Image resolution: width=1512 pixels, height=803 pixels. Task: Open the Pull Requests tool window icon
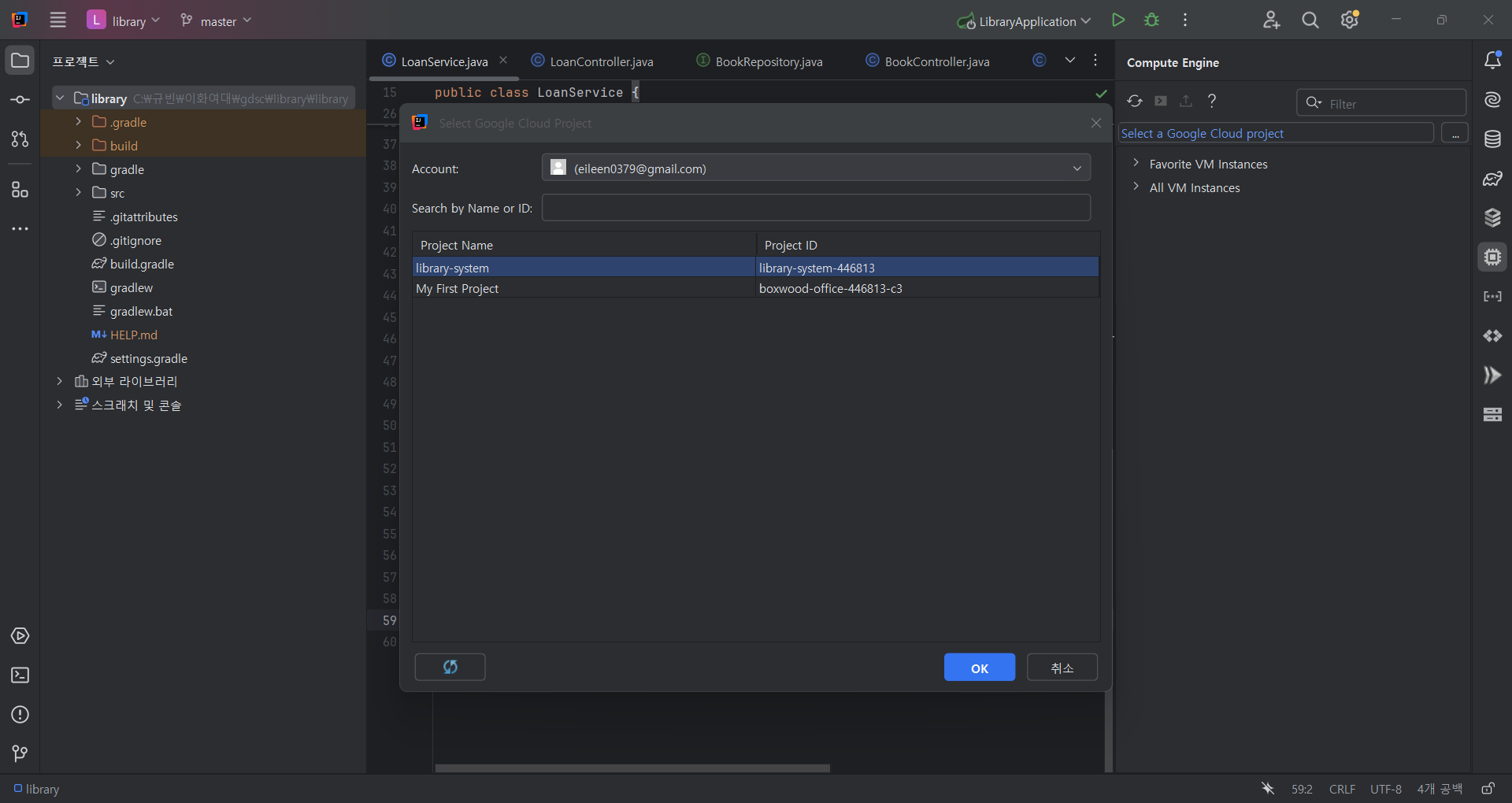20,139
